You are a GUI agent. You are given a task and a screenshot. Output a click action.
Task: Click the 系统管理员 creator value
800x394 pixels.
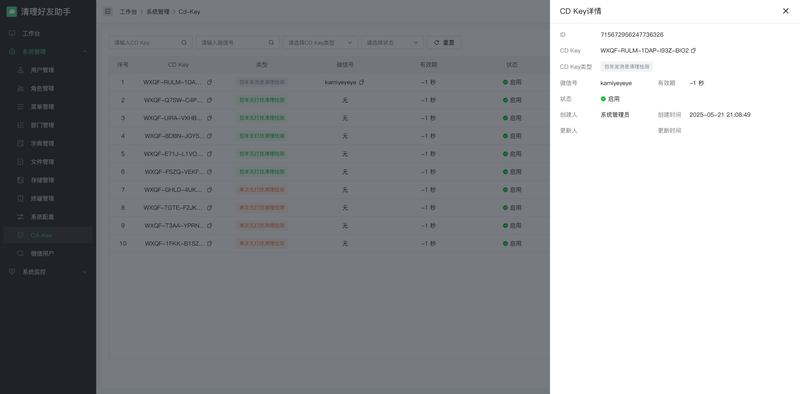(x=615, y=115)
